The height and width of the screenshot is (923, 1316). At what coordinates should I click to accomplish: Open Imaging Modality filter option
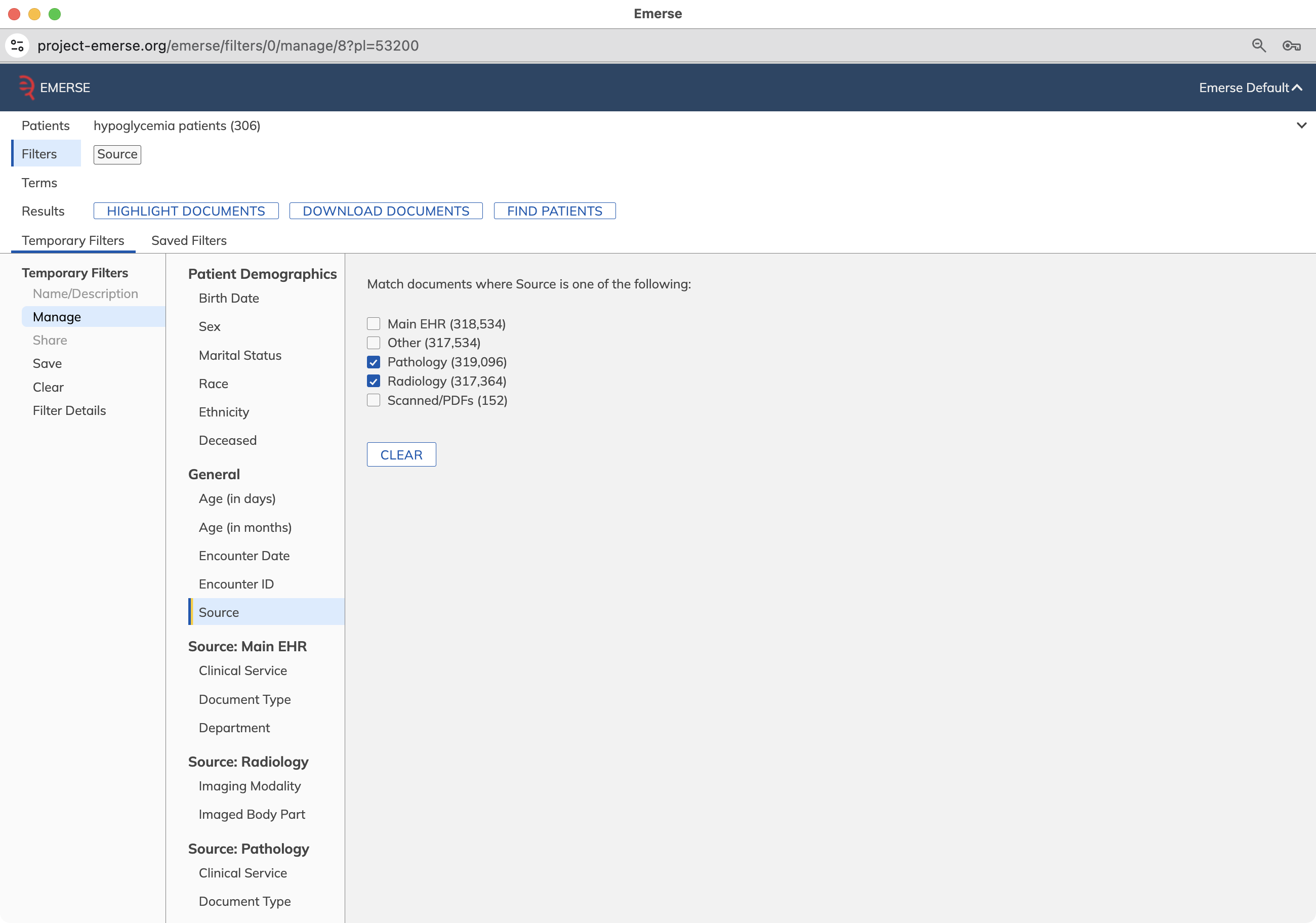coord(250,786)
